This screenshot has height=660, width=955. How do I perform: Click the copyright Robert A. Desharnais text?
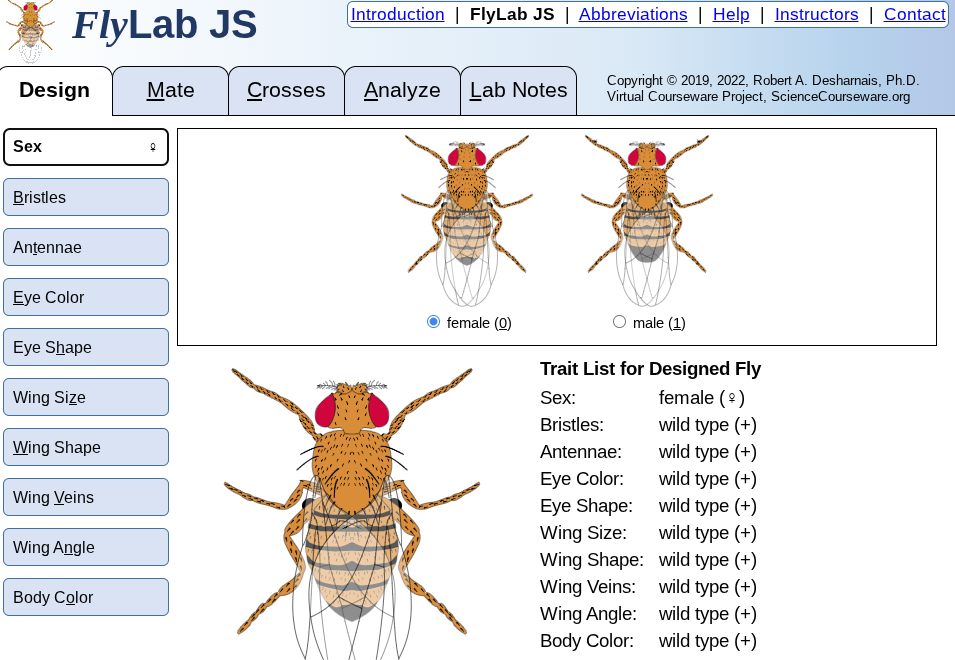(x=763, y=80)
